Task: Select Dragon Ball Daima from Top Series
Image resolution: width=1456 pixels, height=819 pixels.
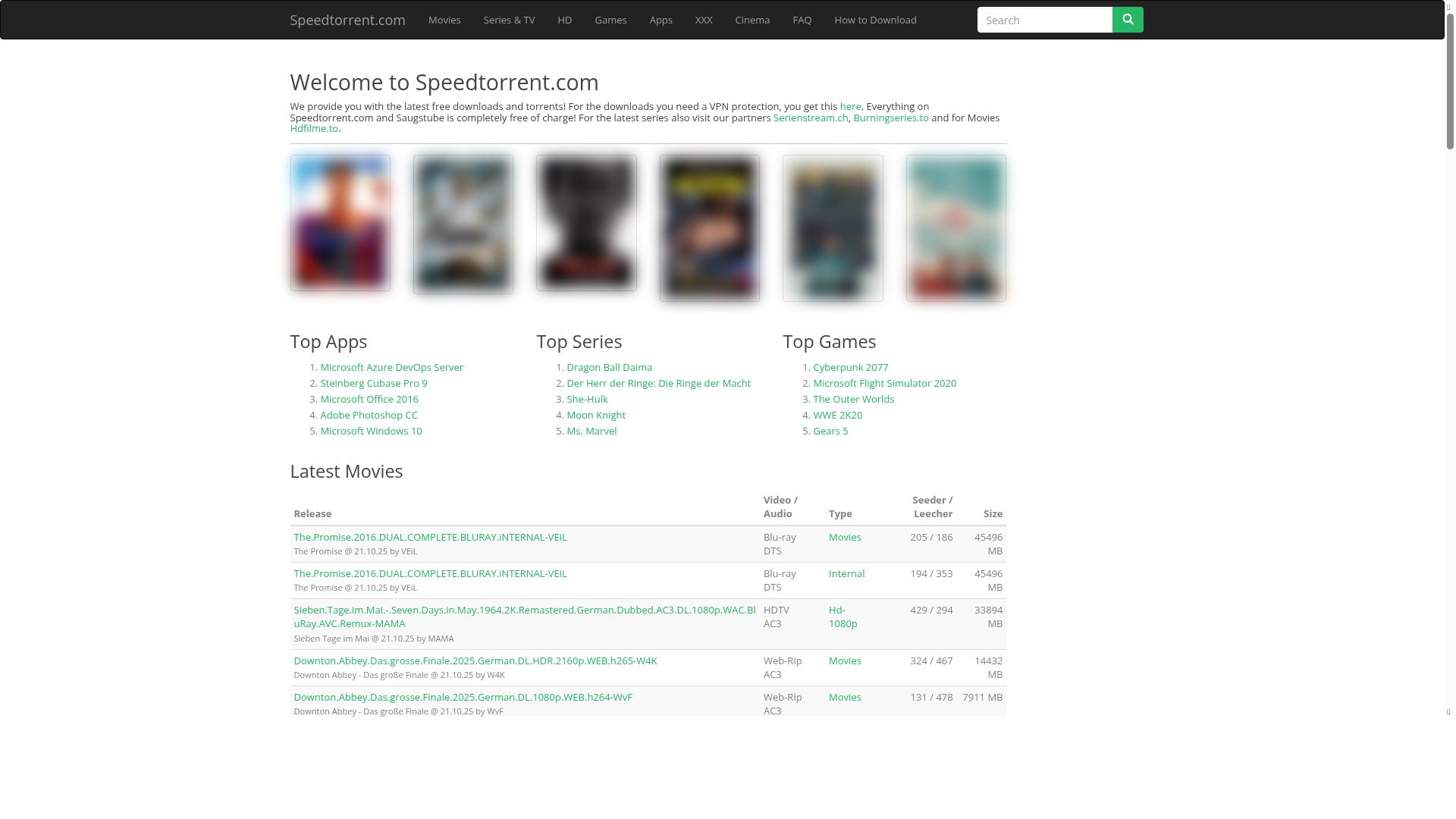Action: point(609,367)
